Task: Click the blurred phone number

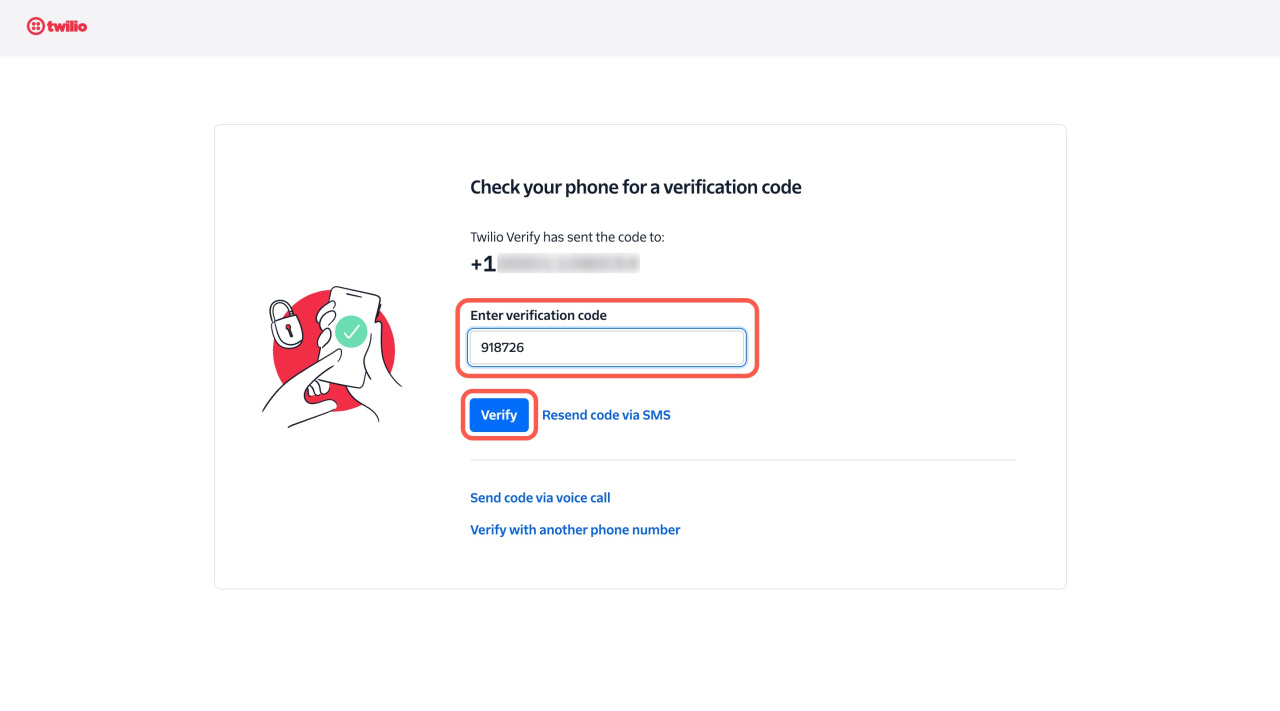Action: (x=568, y=264)
